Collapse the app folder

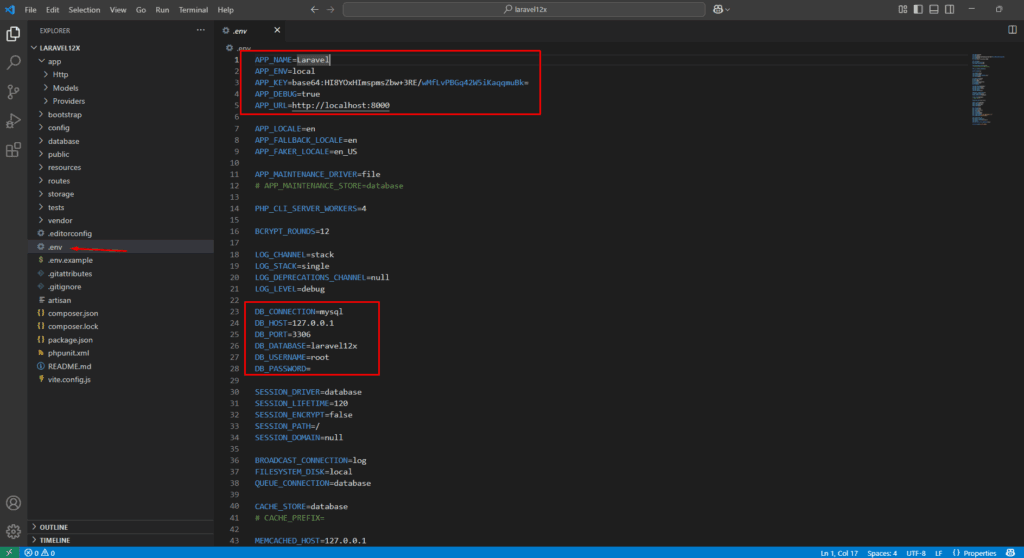click(x=54, y=61)
